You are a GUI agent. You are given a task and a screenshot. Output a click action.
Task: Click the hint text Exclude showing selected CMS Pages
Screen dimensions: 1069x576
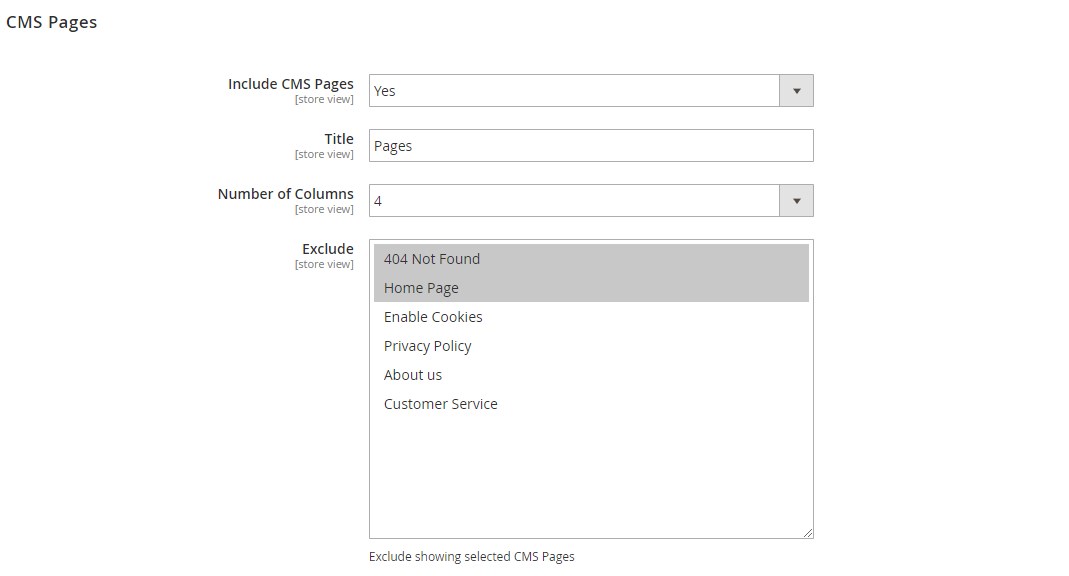click(471, 556)
